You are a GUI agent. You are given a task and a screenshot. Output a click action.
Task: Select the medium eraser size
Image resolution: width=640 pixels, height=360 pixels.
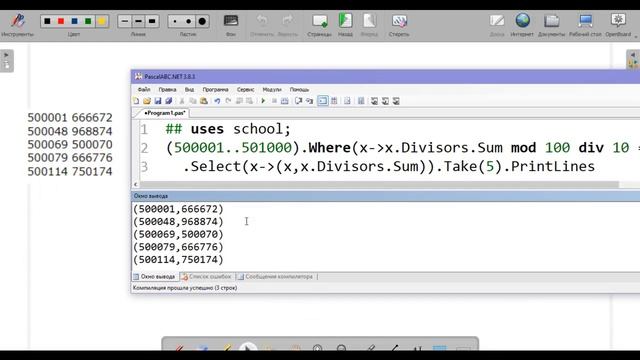pyautogui.click(x=188, y=21)
